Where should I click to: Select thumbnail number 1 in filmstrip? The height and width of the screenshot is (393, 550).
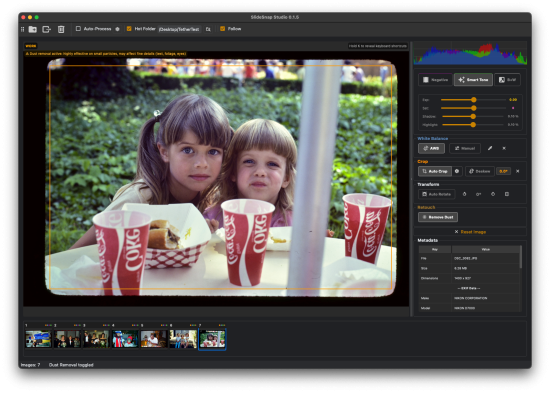click(x=38, y=339)
